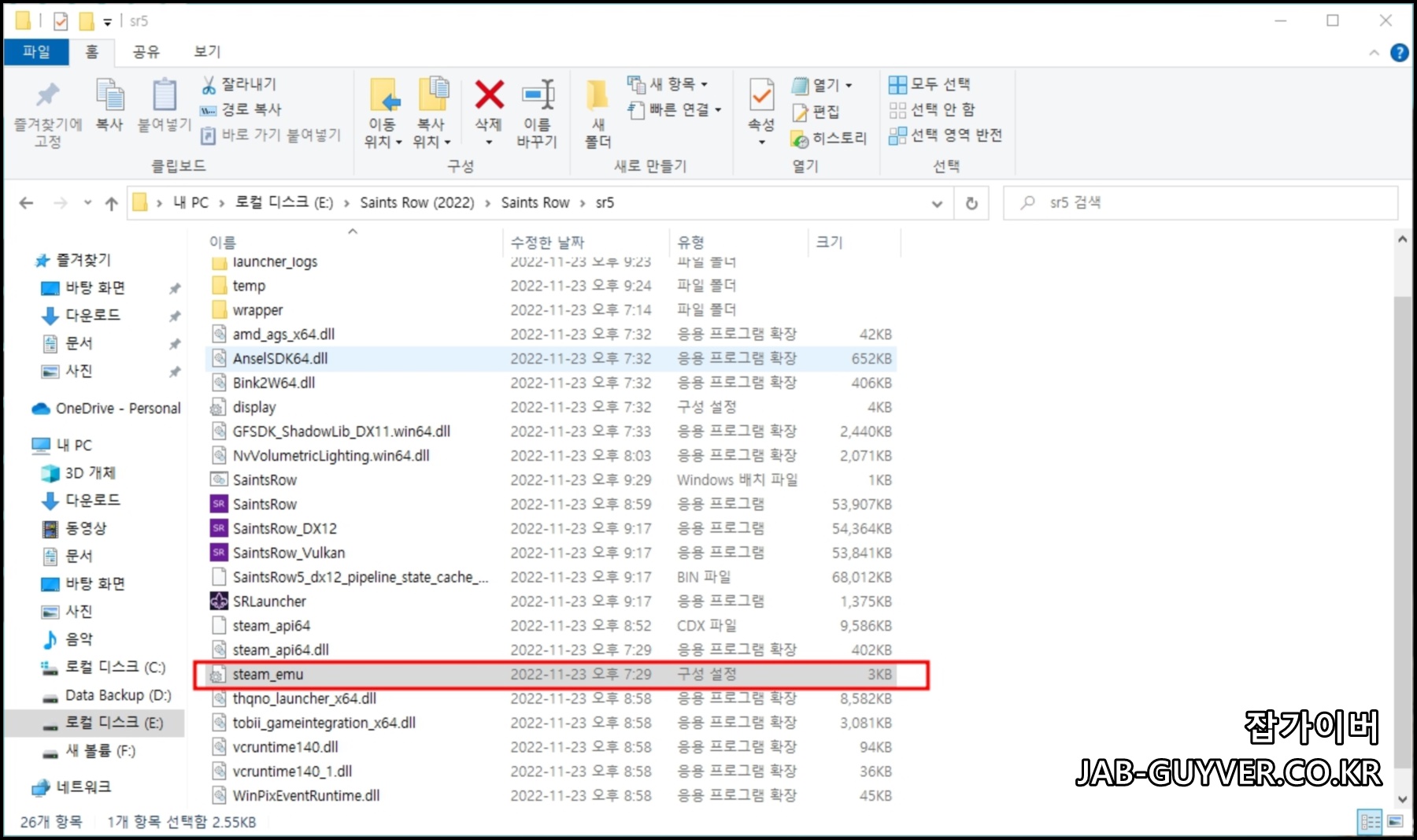Click Paste shortcut (바로 가기 붙여넣기)
Viewport: 1417px width, 840px height.
tap(270, 135)
